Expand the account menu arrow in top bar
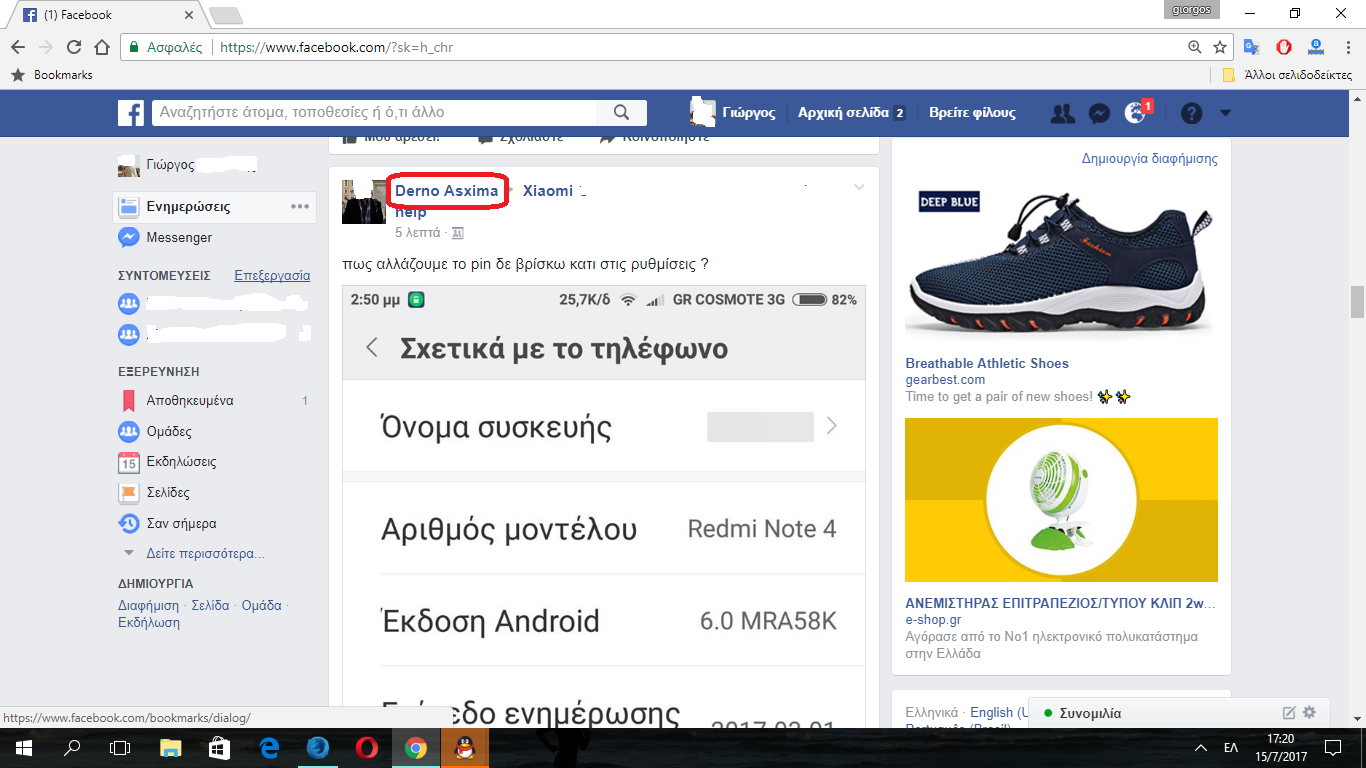The width and height of the screenshot is (1366, 768). [1226, 113]
